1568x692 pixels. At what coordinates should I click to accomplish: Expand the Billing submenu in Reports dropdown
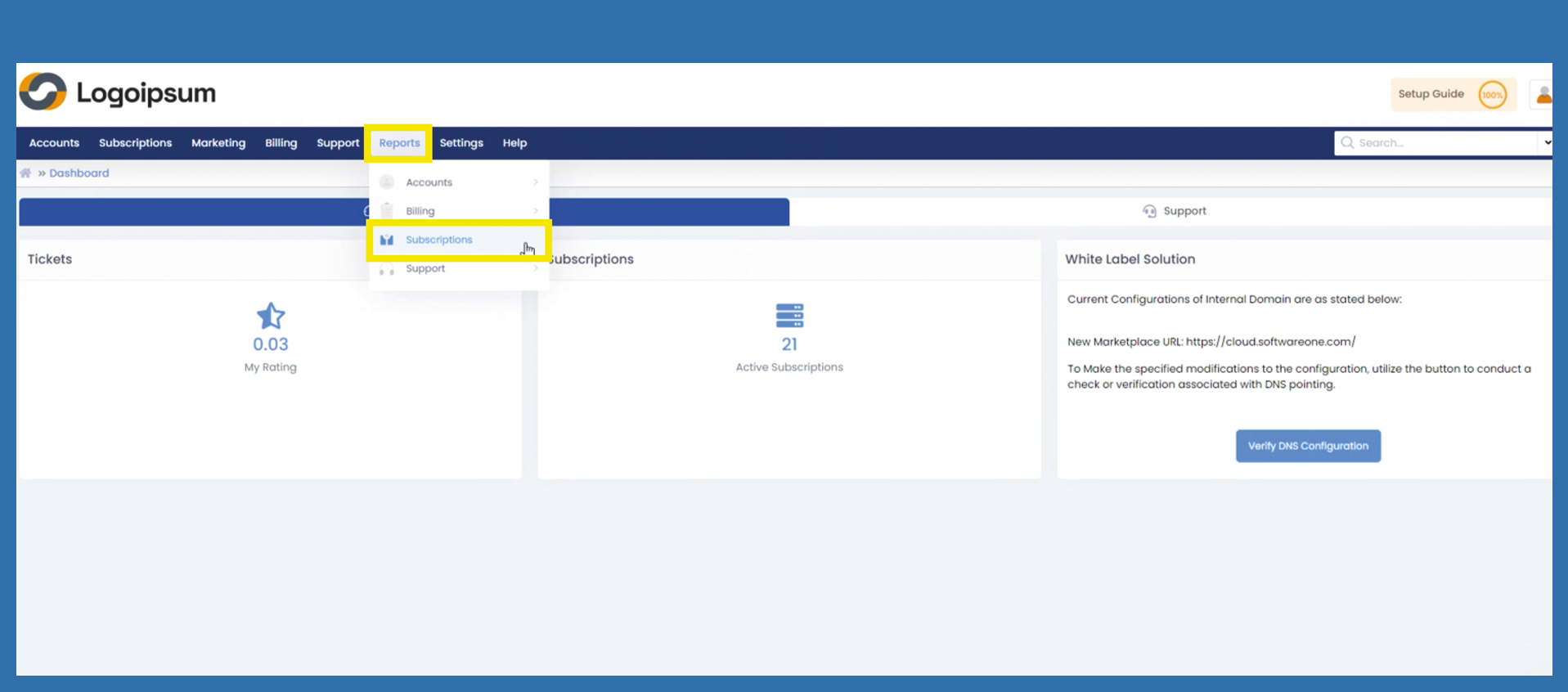(x=536, y=211)
